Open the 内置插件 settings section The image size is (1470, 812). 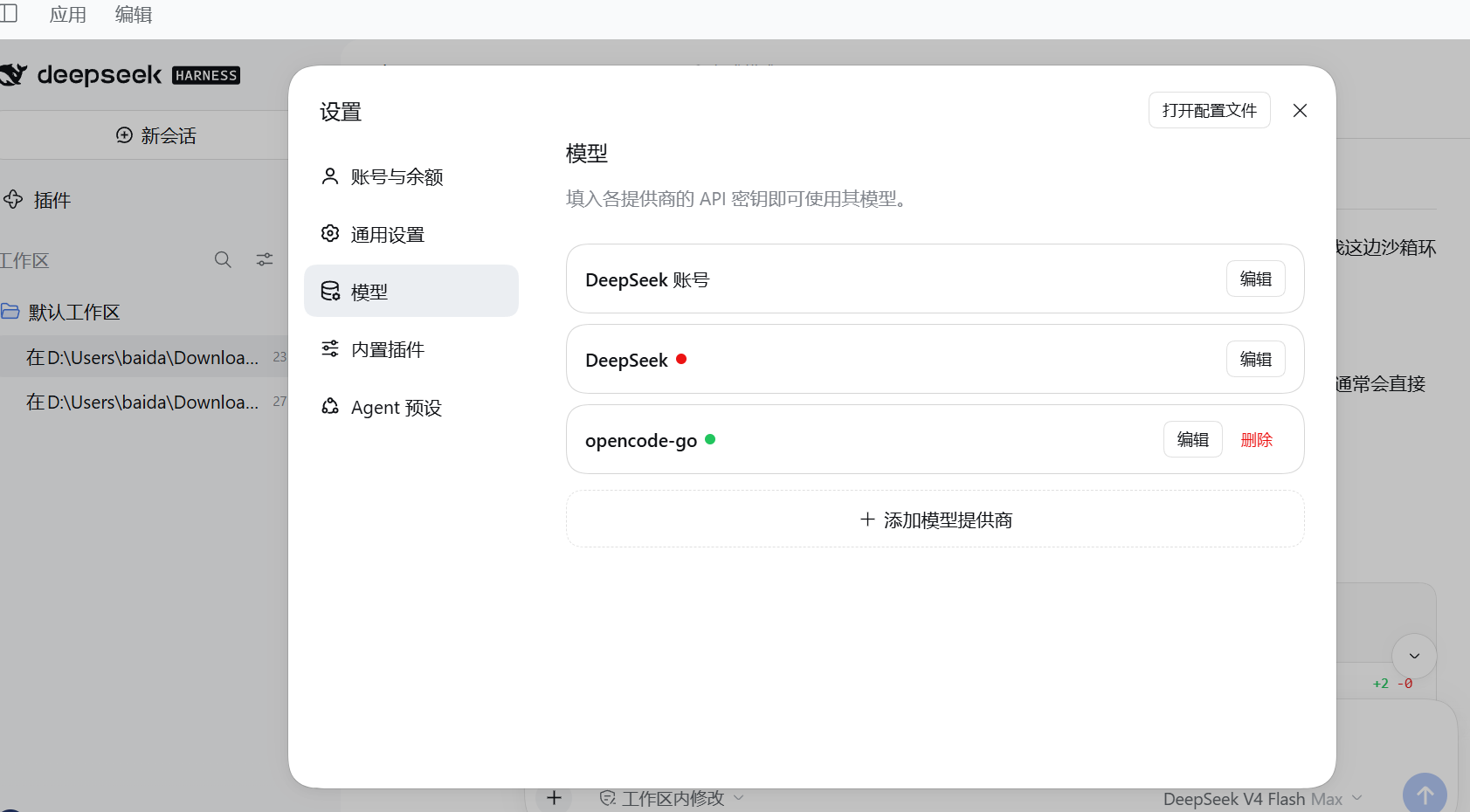(411, 350)
